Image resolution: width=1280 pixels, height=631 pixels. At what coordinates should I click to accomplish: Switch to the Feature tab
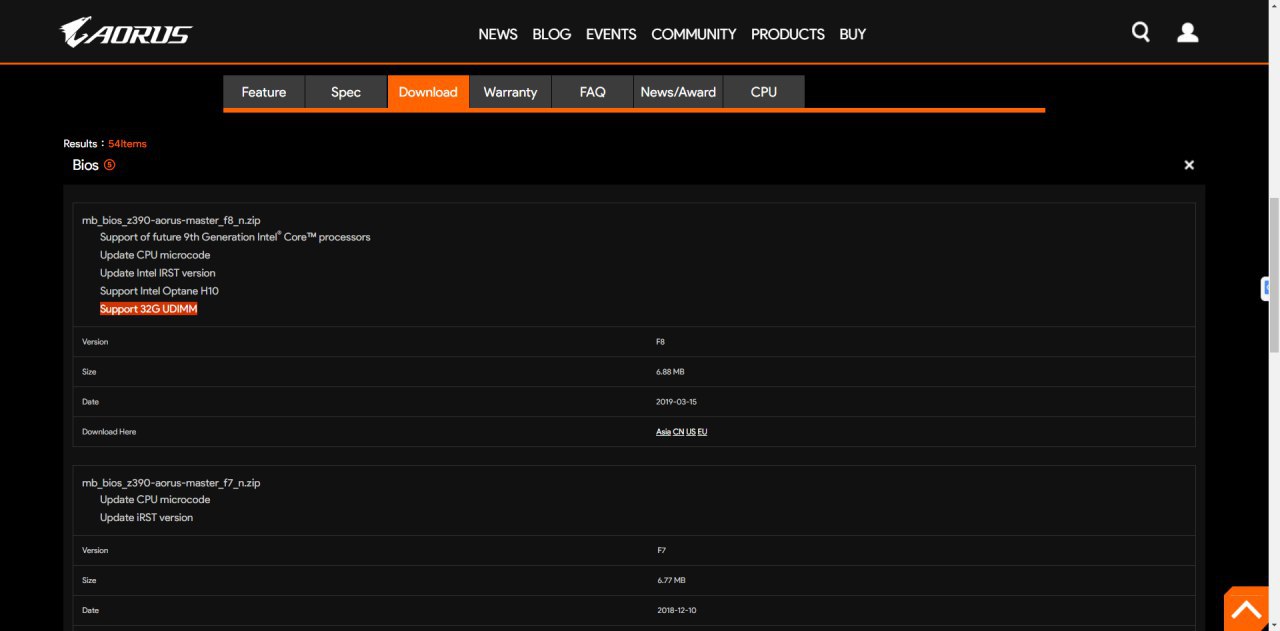tap(264, 92)
